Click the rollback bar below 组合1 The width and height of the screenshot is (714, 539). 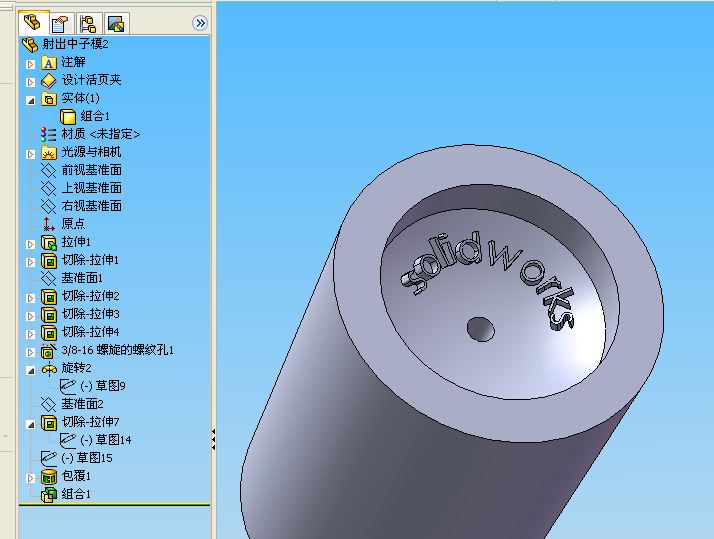click(x=114, y=504)
